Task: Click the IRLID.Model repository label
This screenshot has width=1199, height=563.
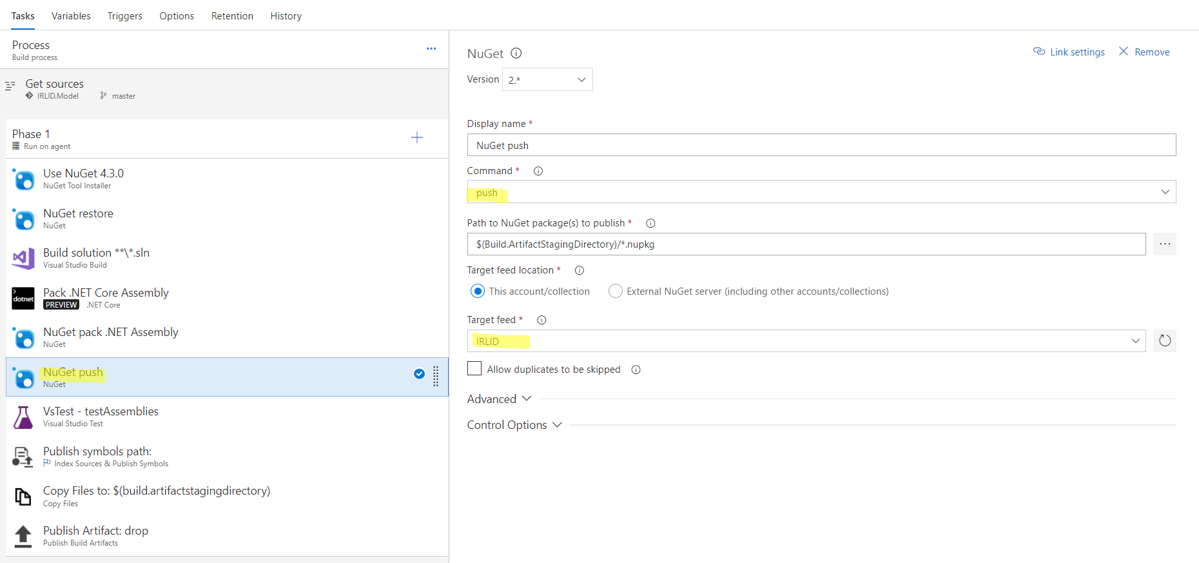Action: click(x=57, y=96)
